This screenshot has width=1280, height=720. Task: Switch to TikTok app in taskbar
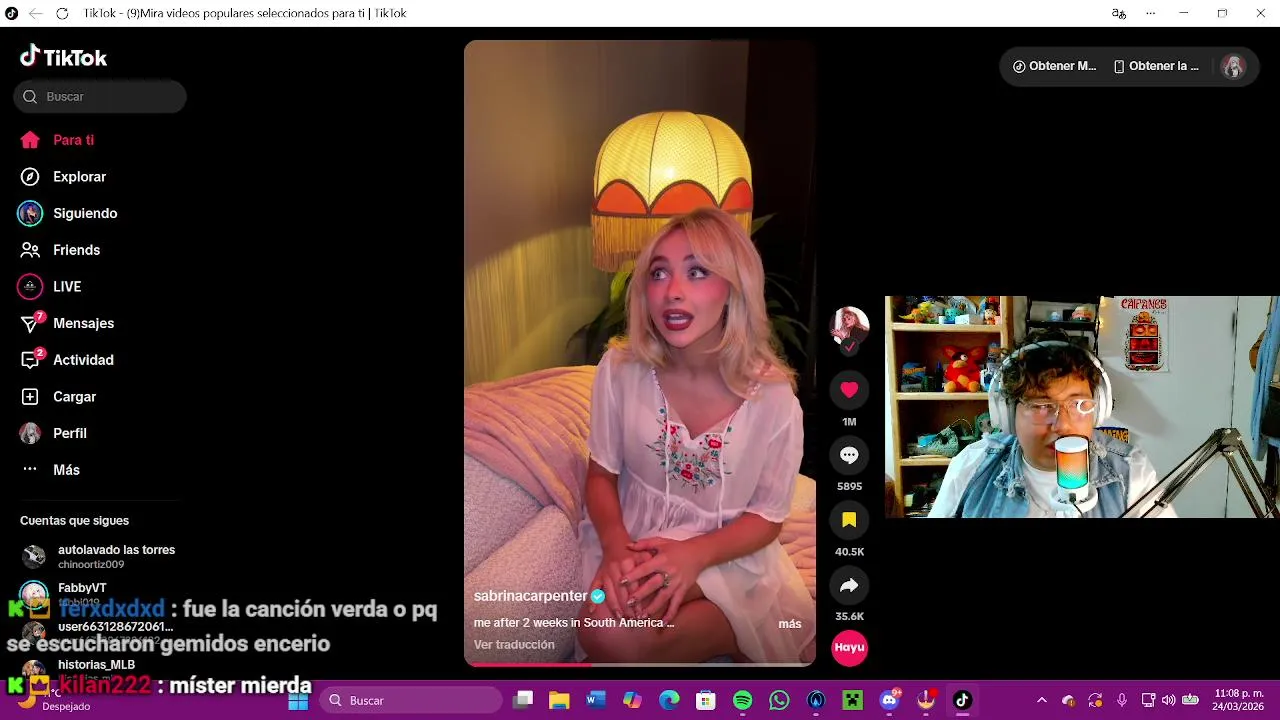point(962,701)
